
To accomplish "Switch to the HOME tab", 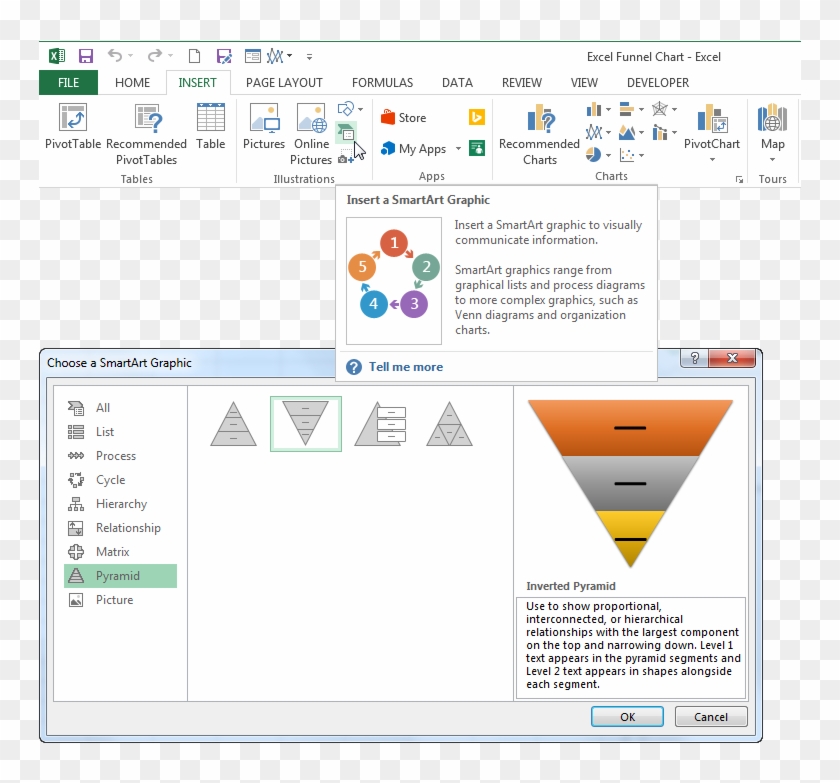I will 132,82.
